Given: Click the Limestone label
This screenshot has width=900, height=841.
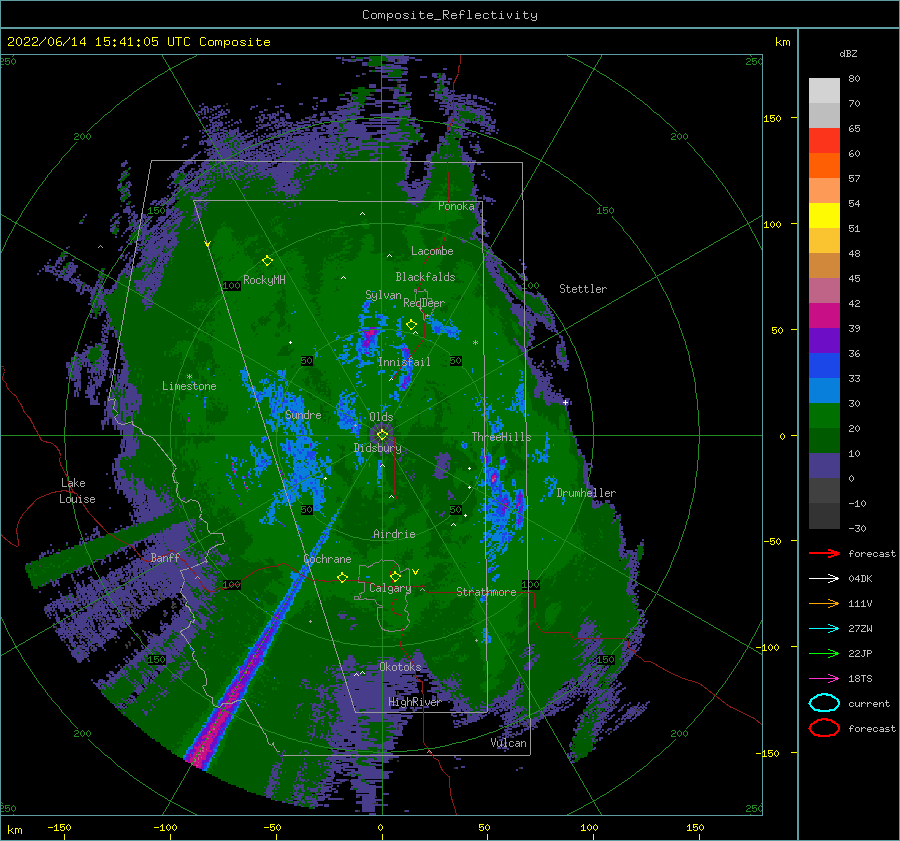Looking at the screenshot, I should [189, 386].
